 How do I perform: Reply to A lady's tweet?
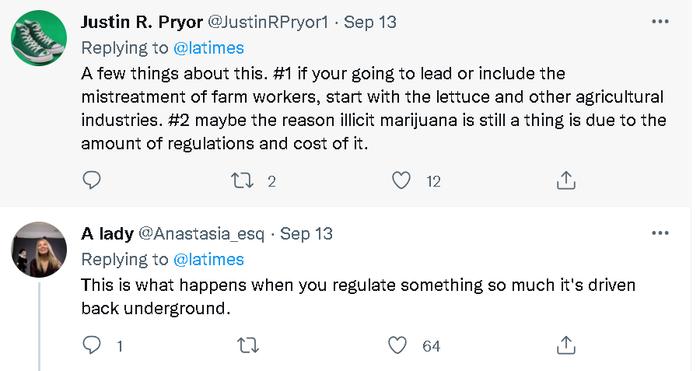tap(92, 345)
